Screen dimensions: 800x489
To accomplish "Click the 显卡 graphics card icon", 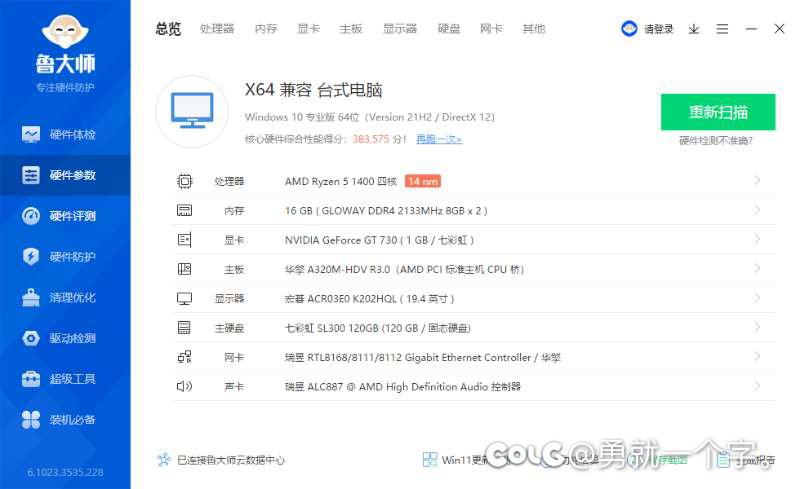I will tap(185, 239).
